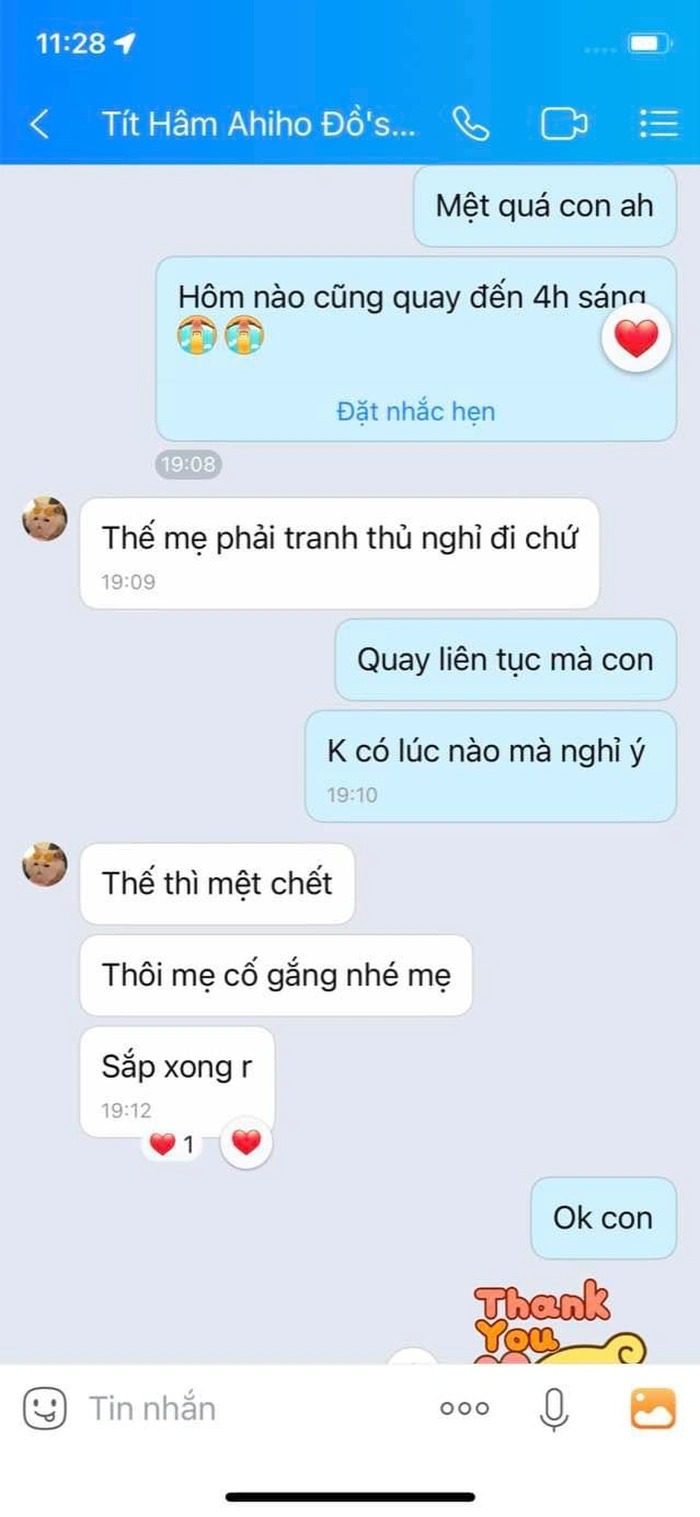The width and height of the screenshot is (700, 1517).
Task: Open the chat title 'Tít Hâm Ahiho Đồ's...'
Action: (x=258, y=124)
